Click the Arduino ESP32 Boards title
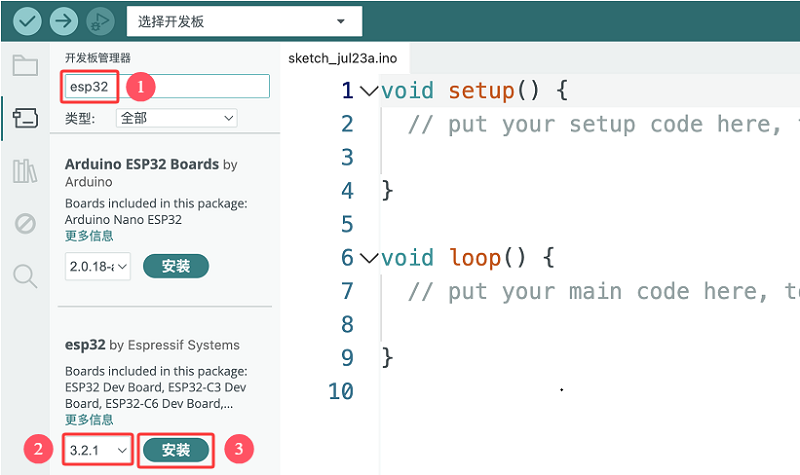This screenshot has width=800, height=475. (x=142, y=164)
